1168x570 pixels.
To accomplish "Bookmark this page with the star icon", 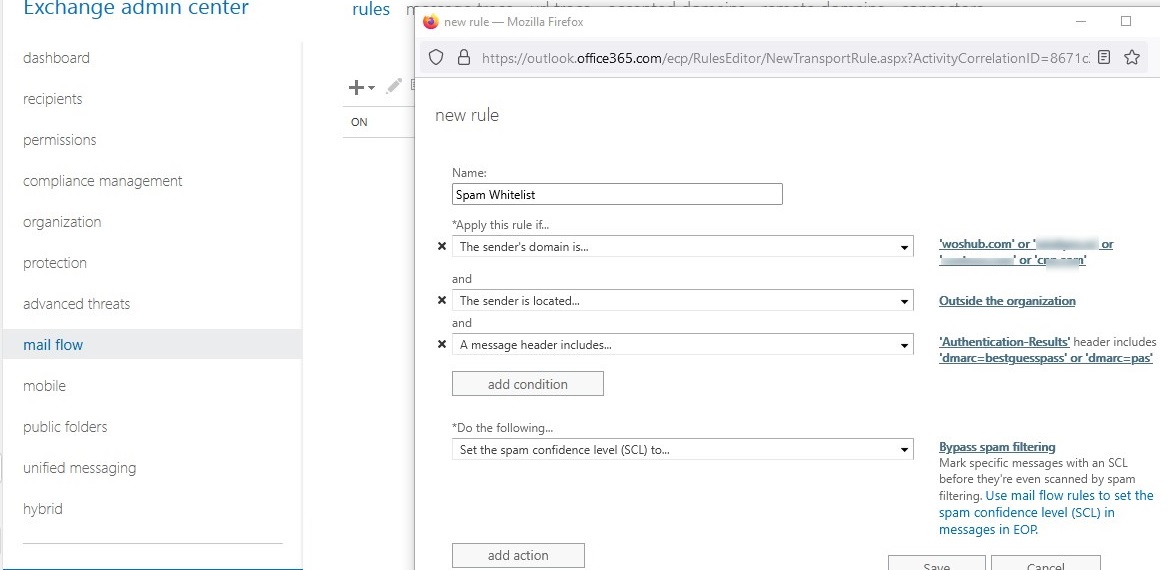I will click(x=1132, y=58).
